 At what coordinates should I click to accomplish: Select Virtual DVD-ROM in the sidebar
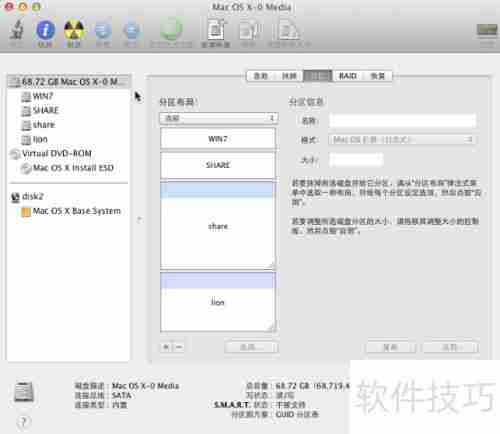[x=57, y=153]
